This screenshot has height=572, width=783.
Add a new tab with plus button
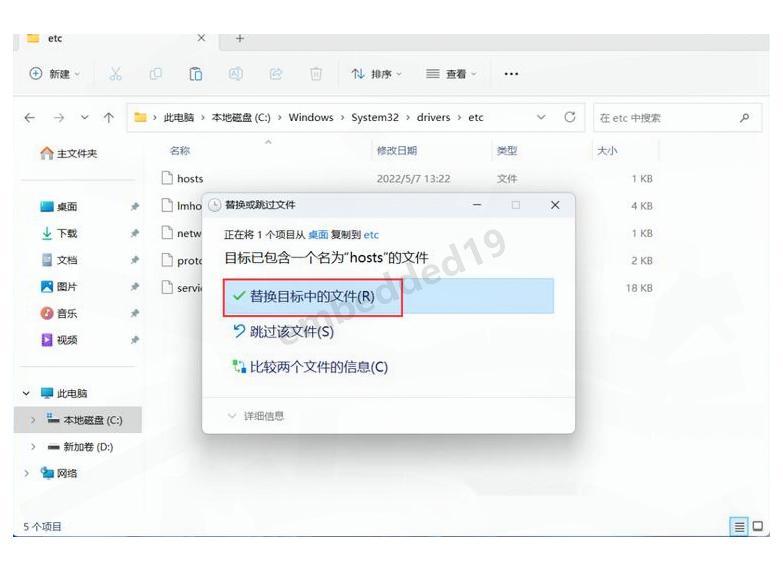tap(240, 38)
